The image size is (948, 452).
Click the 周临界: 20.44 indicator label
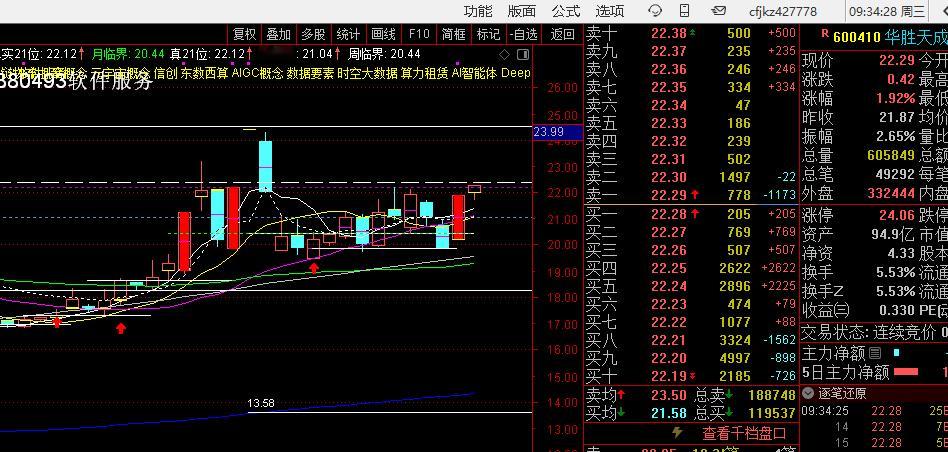(x=383, y=54)
